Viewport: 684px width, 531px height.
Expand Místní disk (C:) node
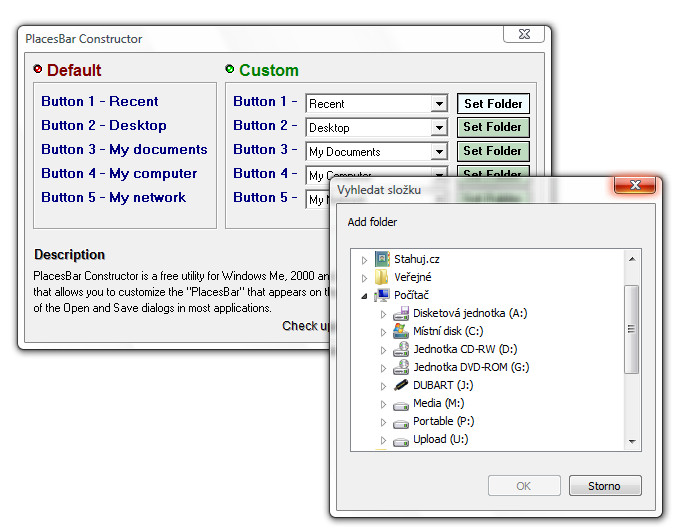point(383,332)
